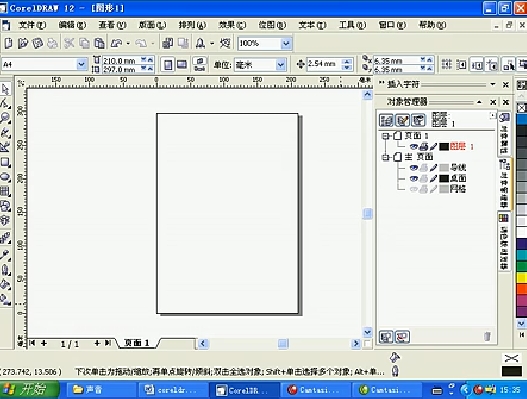Open the Outline tool flyout
This screenshot has width=527, height=399.
coord(6,270)
